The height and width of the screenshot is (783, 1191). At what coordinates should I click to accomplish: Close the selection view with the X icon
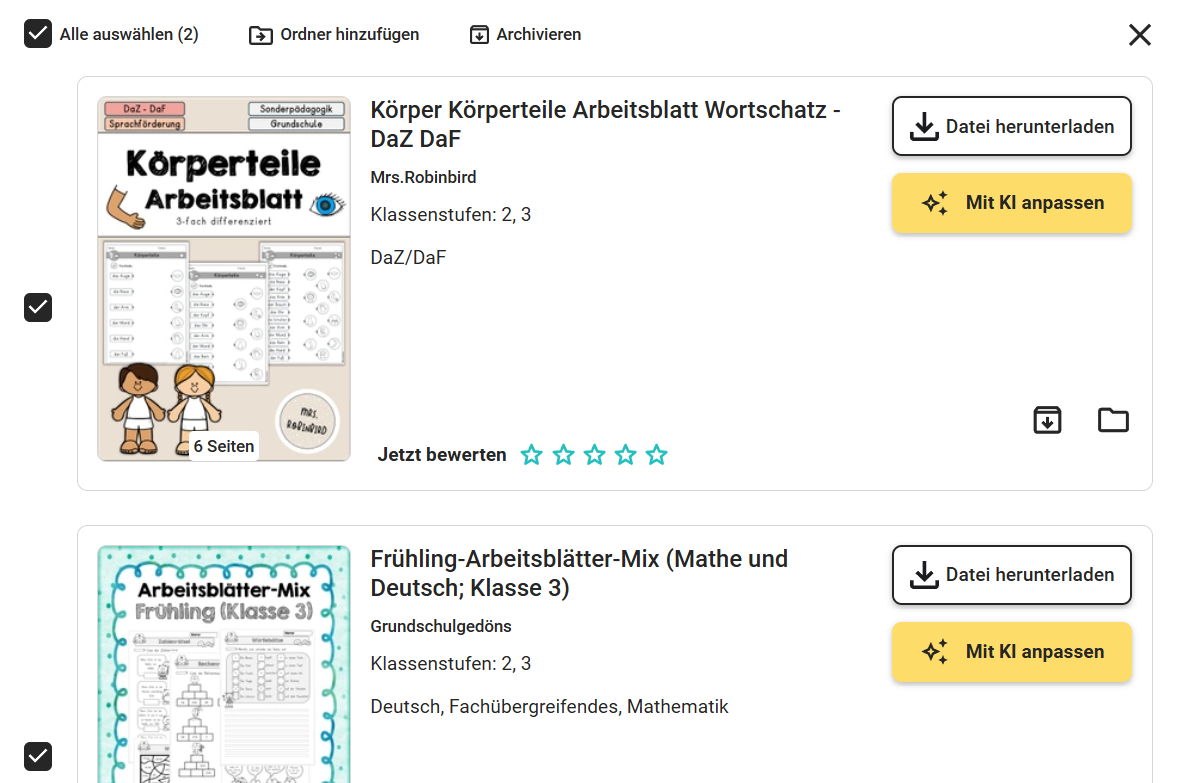point(1140,35)
